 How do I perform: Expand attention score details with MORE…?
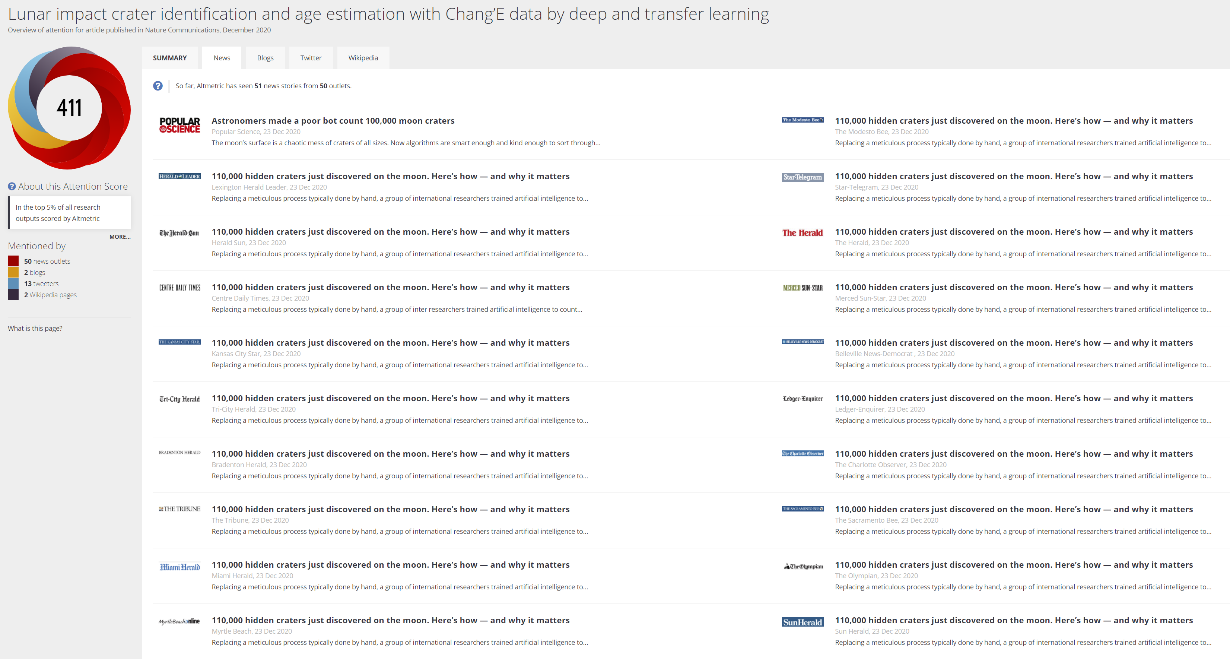click(120, 237)
